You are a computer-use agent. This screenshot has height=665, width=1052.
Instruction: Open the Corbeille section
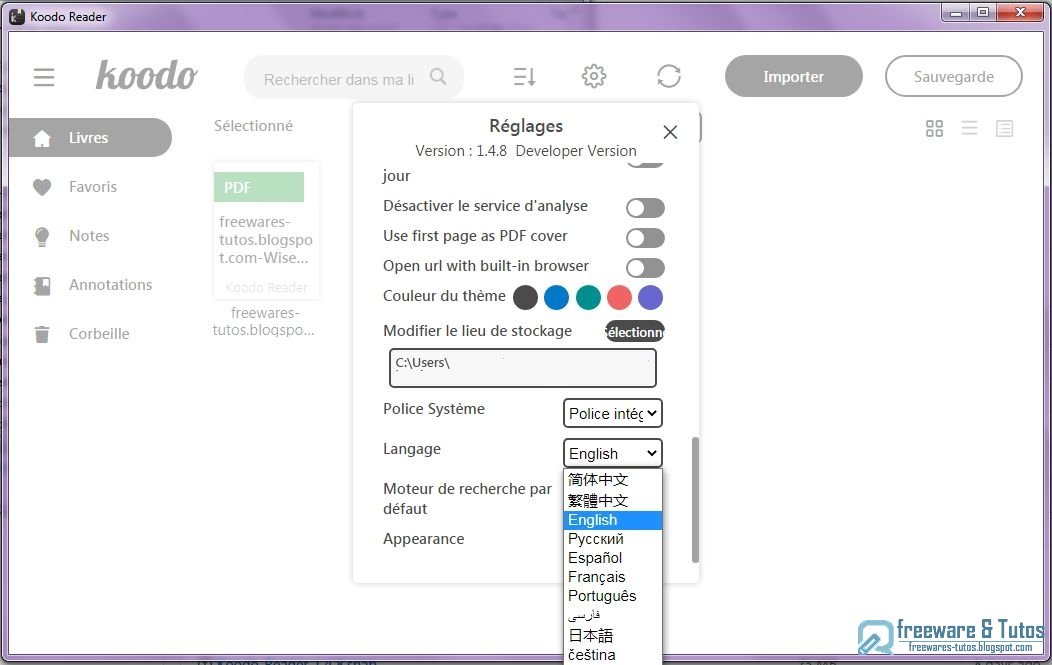click(x=99, y=334)
